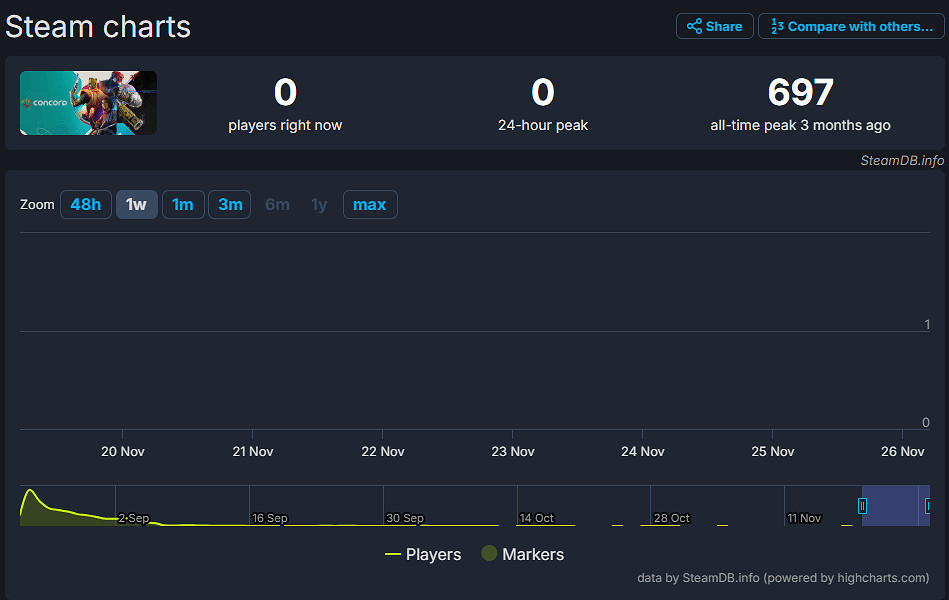Click the SteamDB.info watermark above chart
Viewport: 949px width, 600px height.
(x=902, y=160)
